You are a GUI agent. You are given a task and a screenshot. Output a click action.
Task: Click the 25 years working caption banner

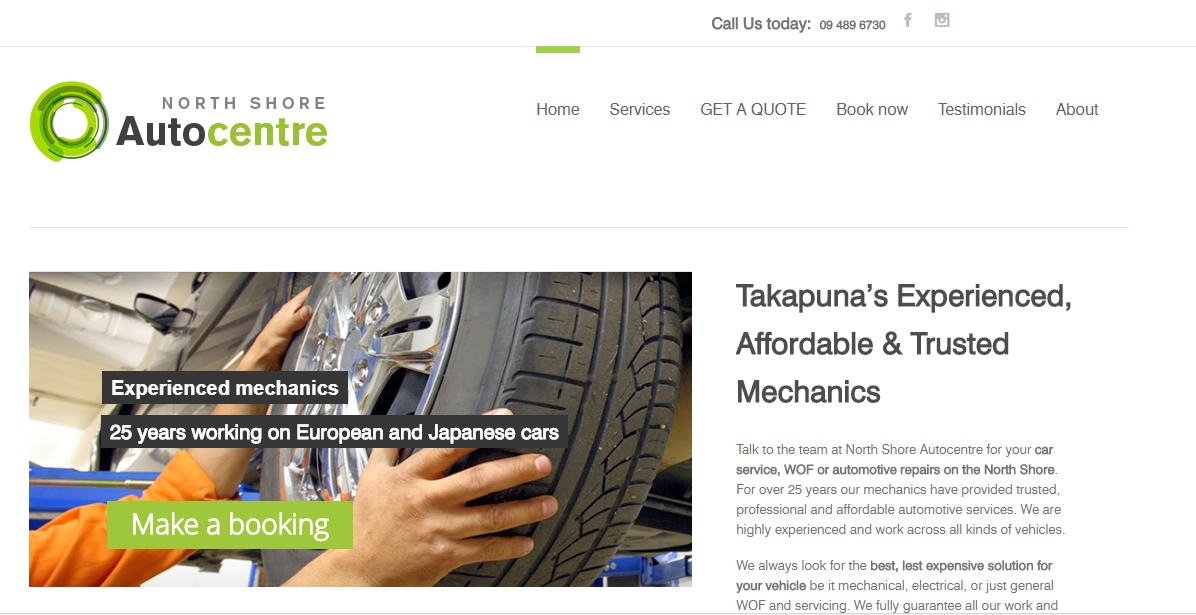click(x=334, y=433)
